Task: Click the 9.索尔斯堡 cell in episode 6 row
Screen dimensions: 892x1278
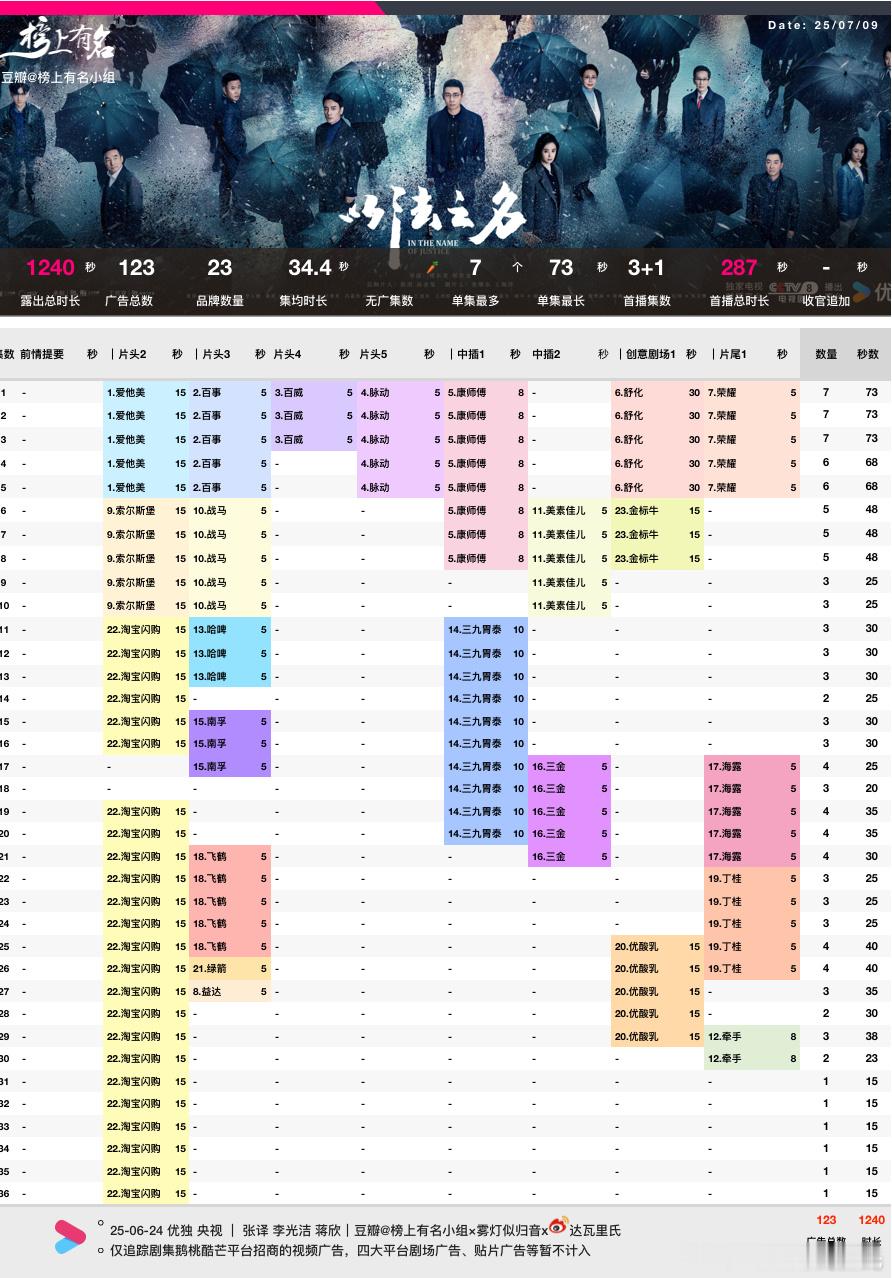Action: [146, 511]
